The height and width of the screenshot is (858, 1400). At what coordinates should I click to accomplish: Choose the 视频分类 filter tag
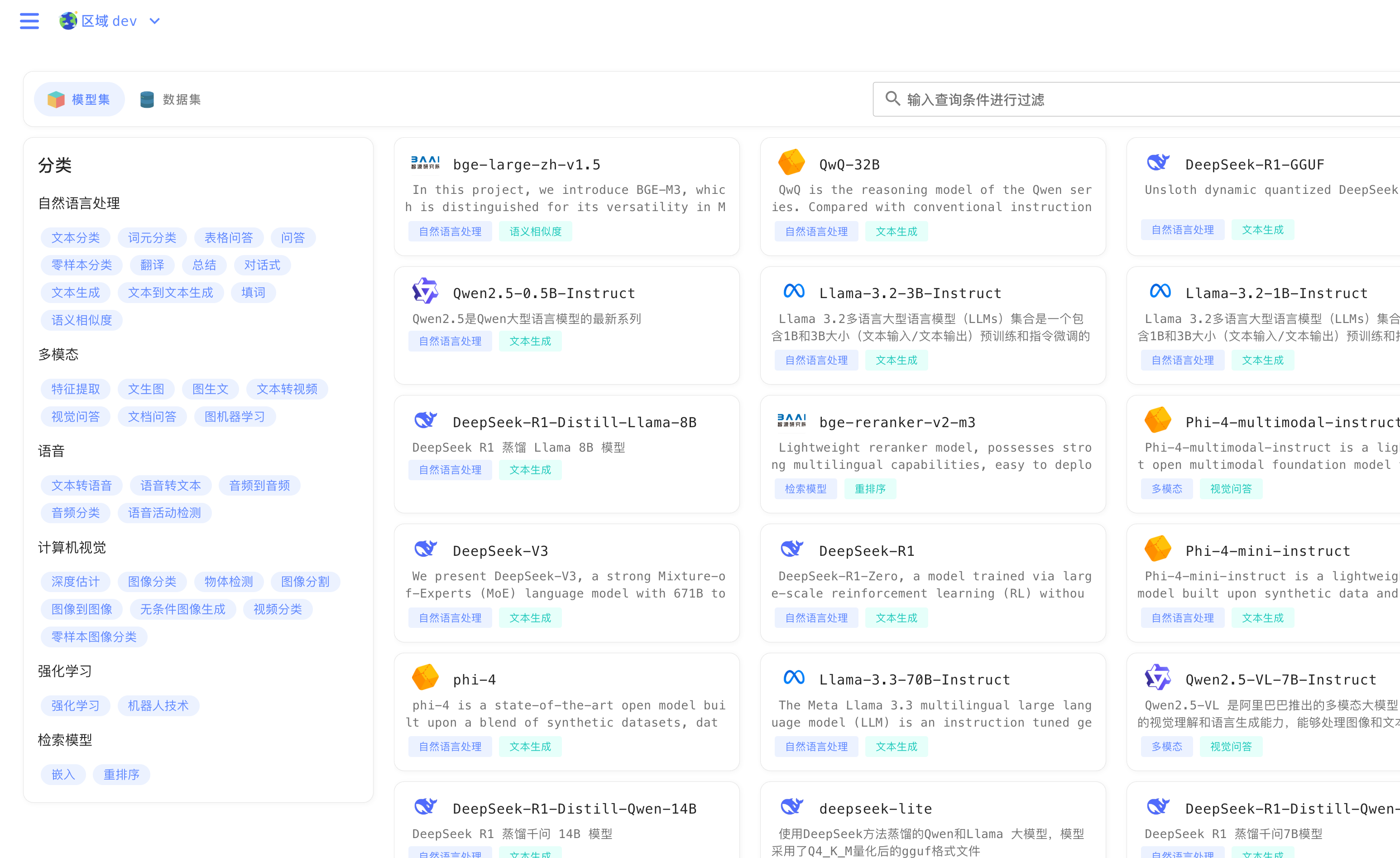[278, 610]
